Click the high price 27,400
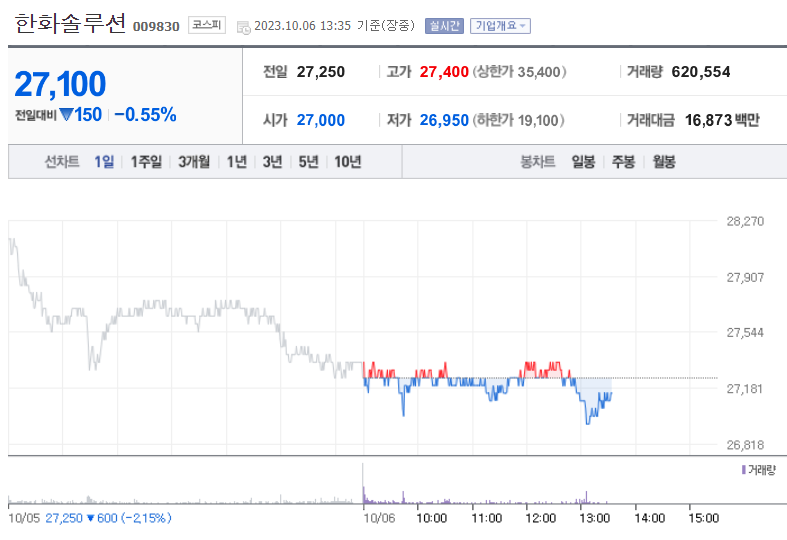Screen dimensions: 787x540 (x=444, y=72)
